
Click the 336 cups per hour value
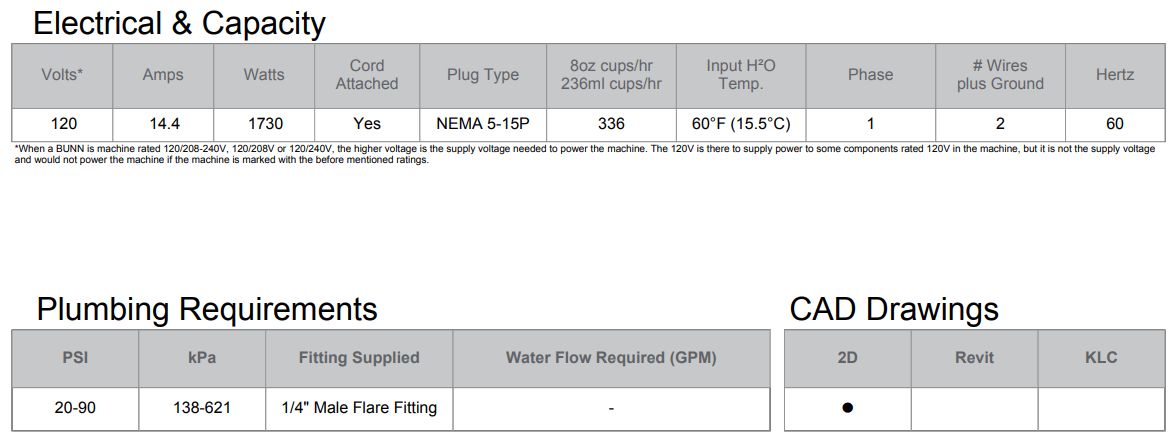tap(611, 124)
